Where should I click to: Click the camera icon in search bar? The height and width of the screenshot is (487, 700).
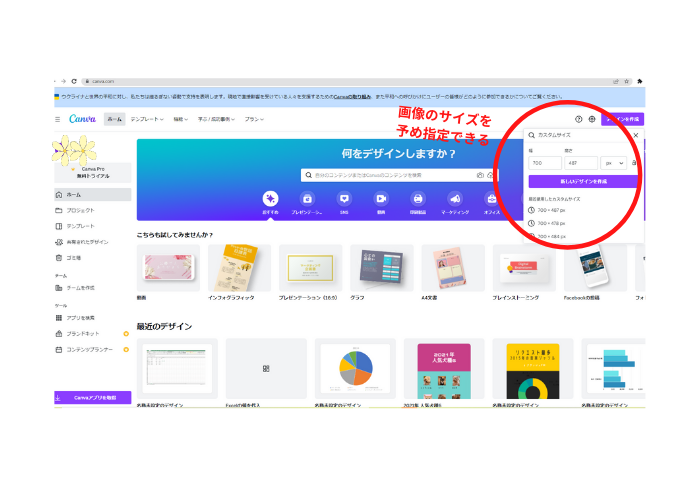click(480, 175)
